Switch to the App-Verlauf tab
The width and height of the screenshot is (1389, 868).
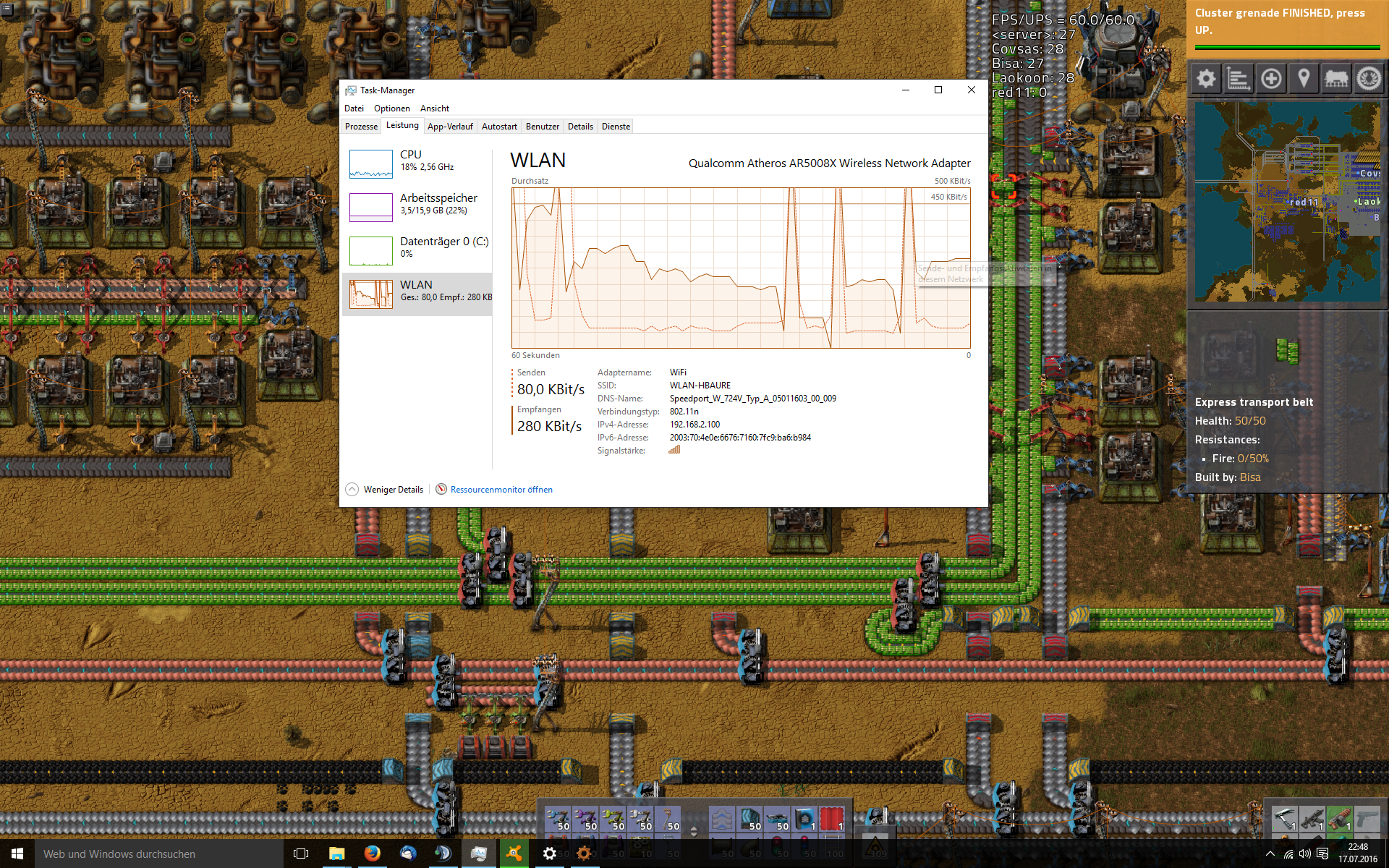(x=450, y=127)
